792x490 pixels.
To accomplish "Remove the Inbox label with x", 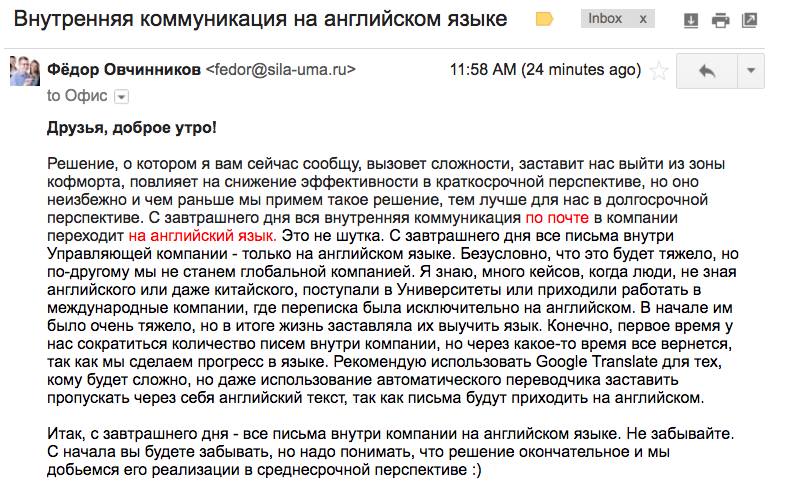I will click(x=642, y=19).
